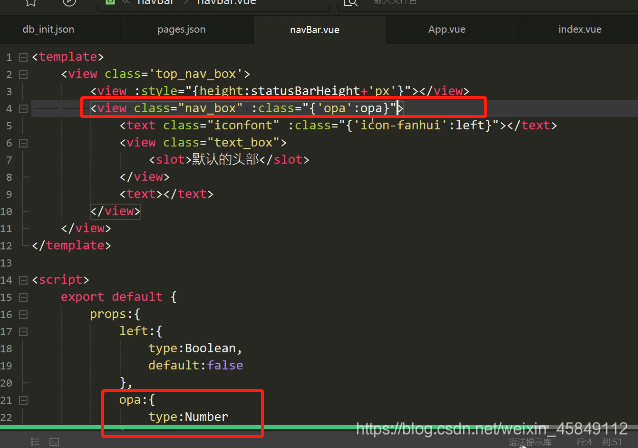The height and width of the screenshot is (448, 638).
Task: Fold the text_box view on line 6
Action: point(24,143)
